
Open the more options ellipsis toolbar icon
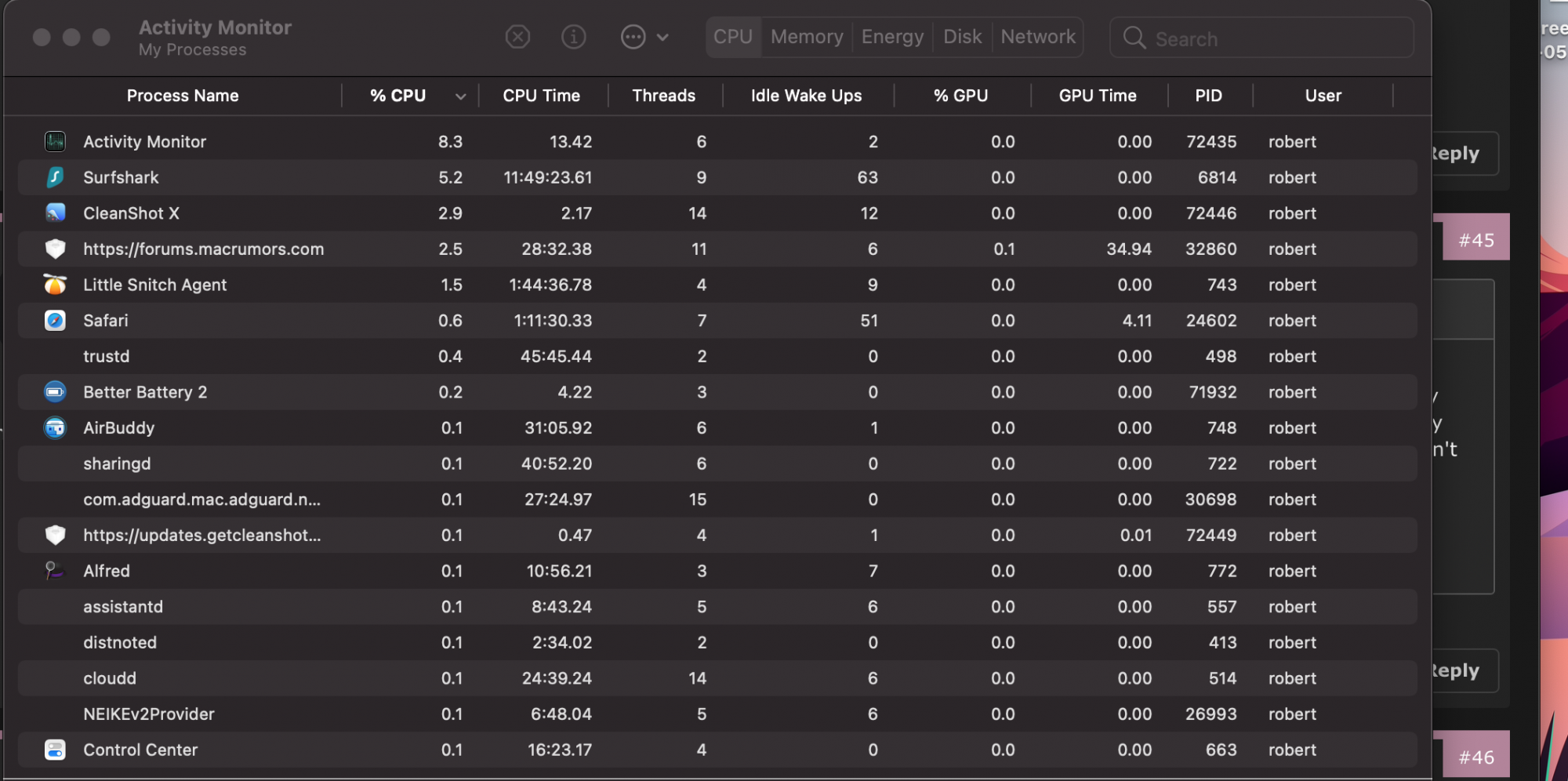click(633, 37)
